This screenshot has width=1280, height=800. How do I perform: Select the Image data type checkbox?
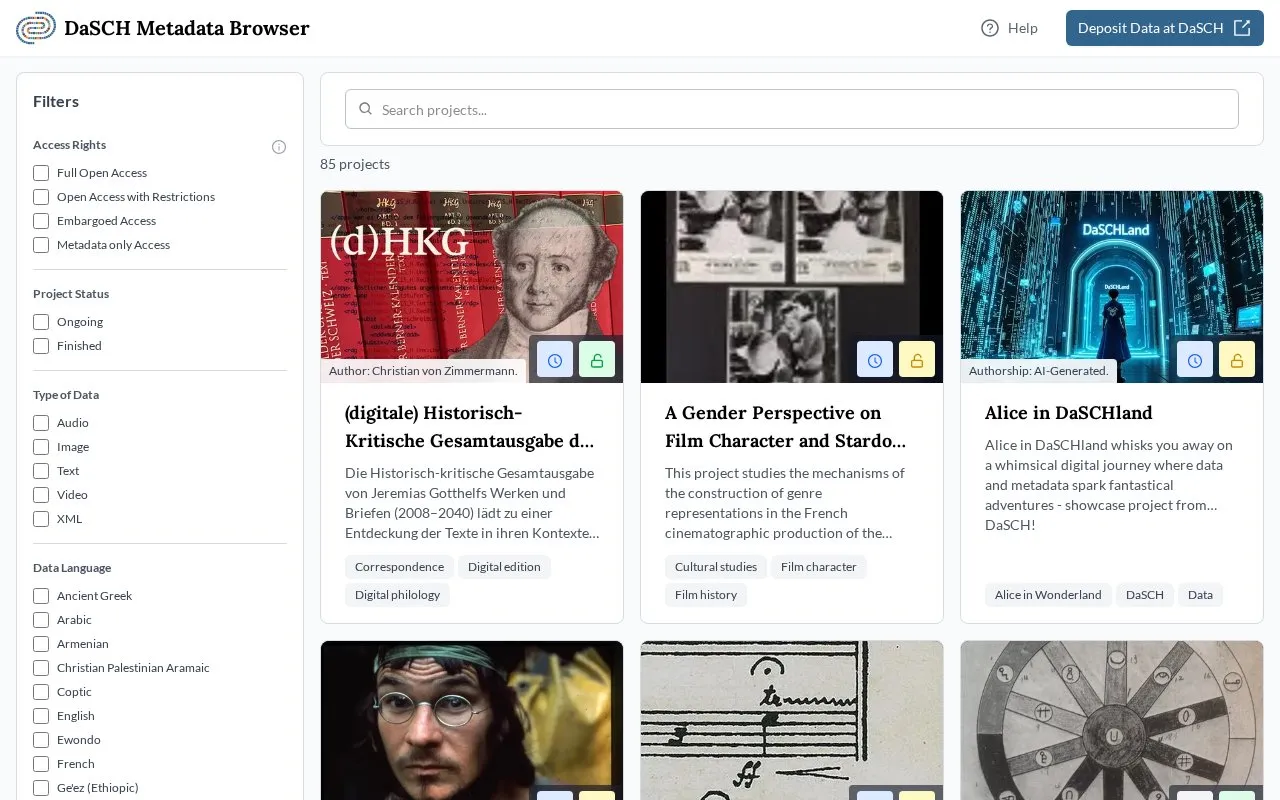click(x=41, y=447)
